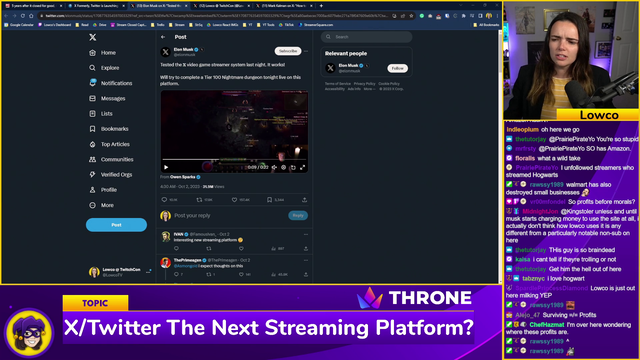Image resolution: width=640 pixels, height=360 pixels.
Task: Bookmark this page with star icon
Action: (411, 16)
